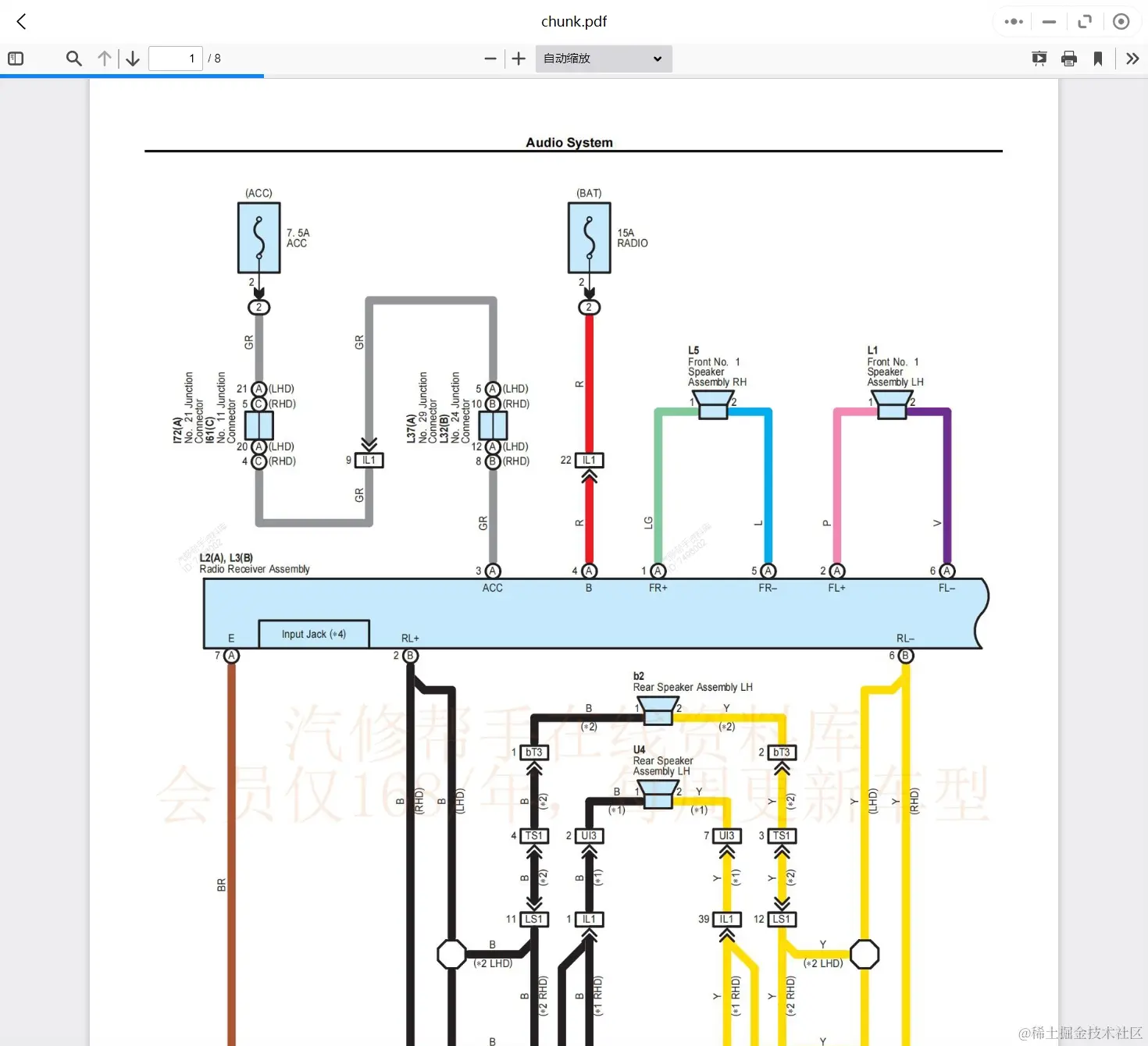Open the 自动缩放 zoom dropdown
This screenshot has width=1148, height=1046.
click(604, 59)
